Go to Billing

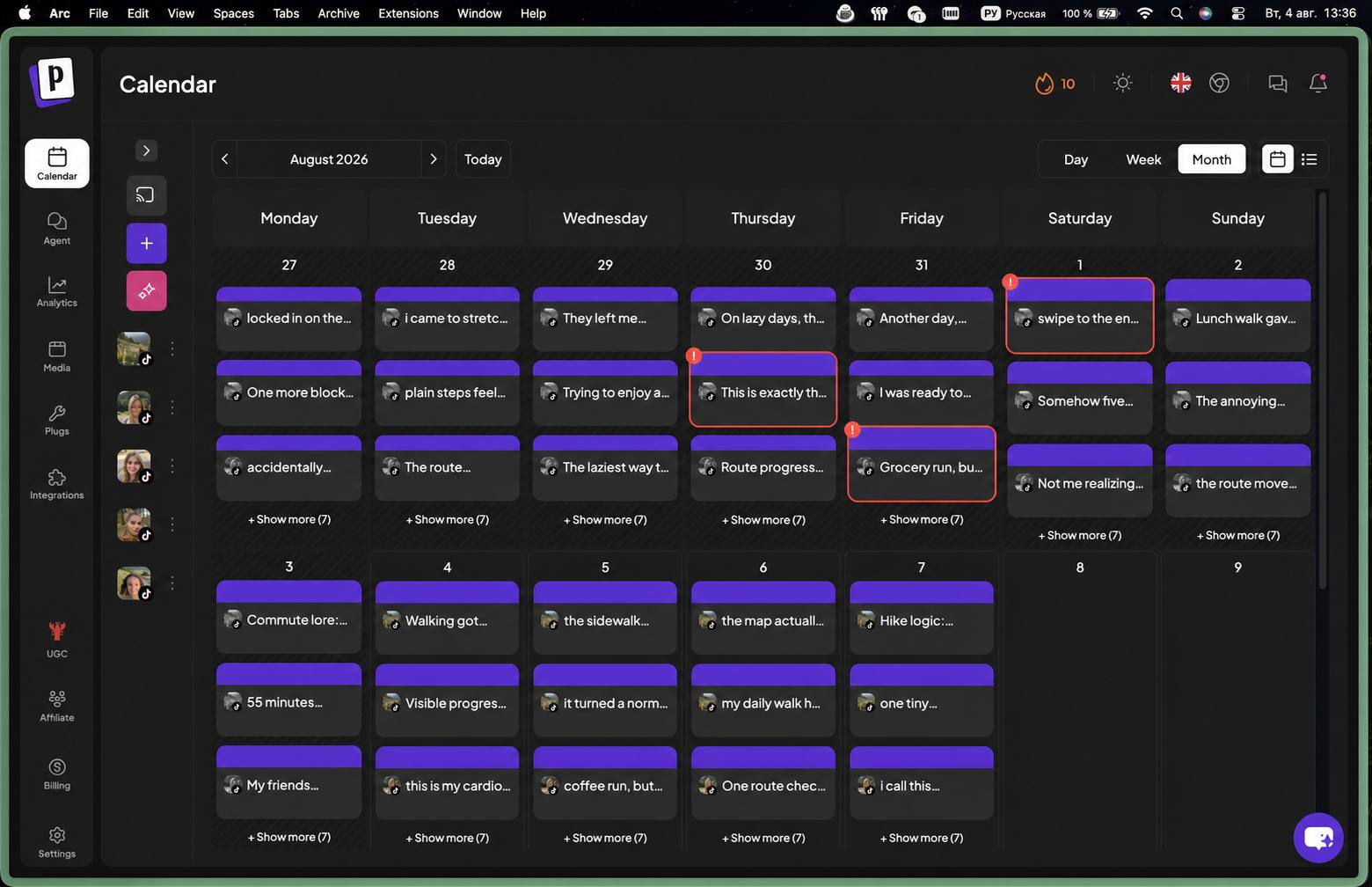[x=56, y=773]
